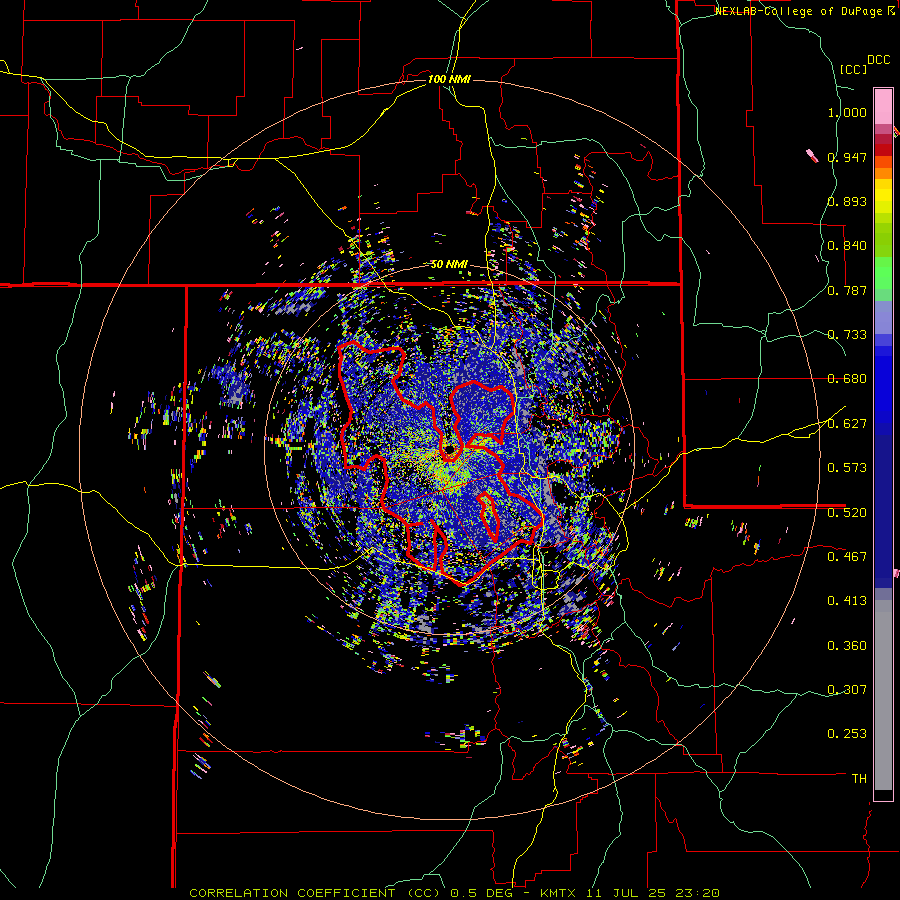Image resolution: width=900 pixels, height=900 pixels.
Task: Select the 0.307 legend value
Action: pyautogui.click(x=847, y=689)
